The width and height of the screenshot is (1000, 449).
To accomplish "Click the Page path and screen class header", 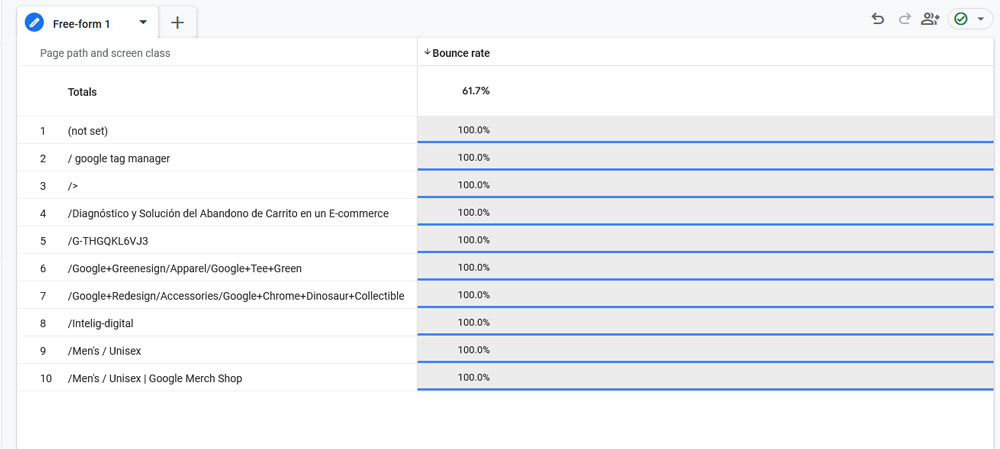I will click(105, 53).
